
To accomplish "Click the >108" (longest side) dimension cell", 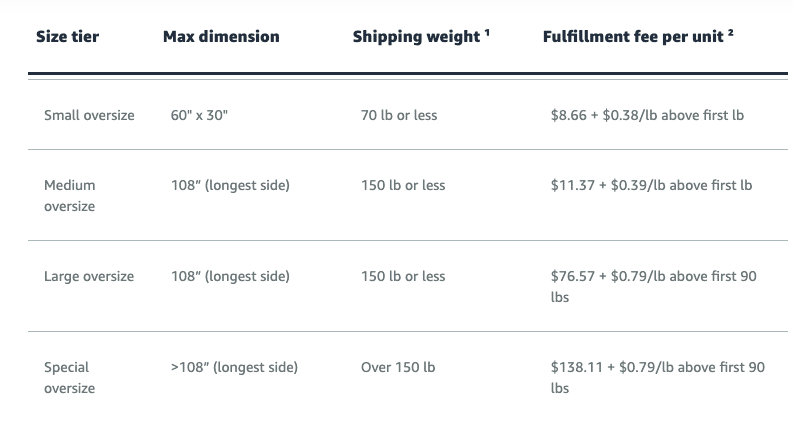I will click(234, 367).
